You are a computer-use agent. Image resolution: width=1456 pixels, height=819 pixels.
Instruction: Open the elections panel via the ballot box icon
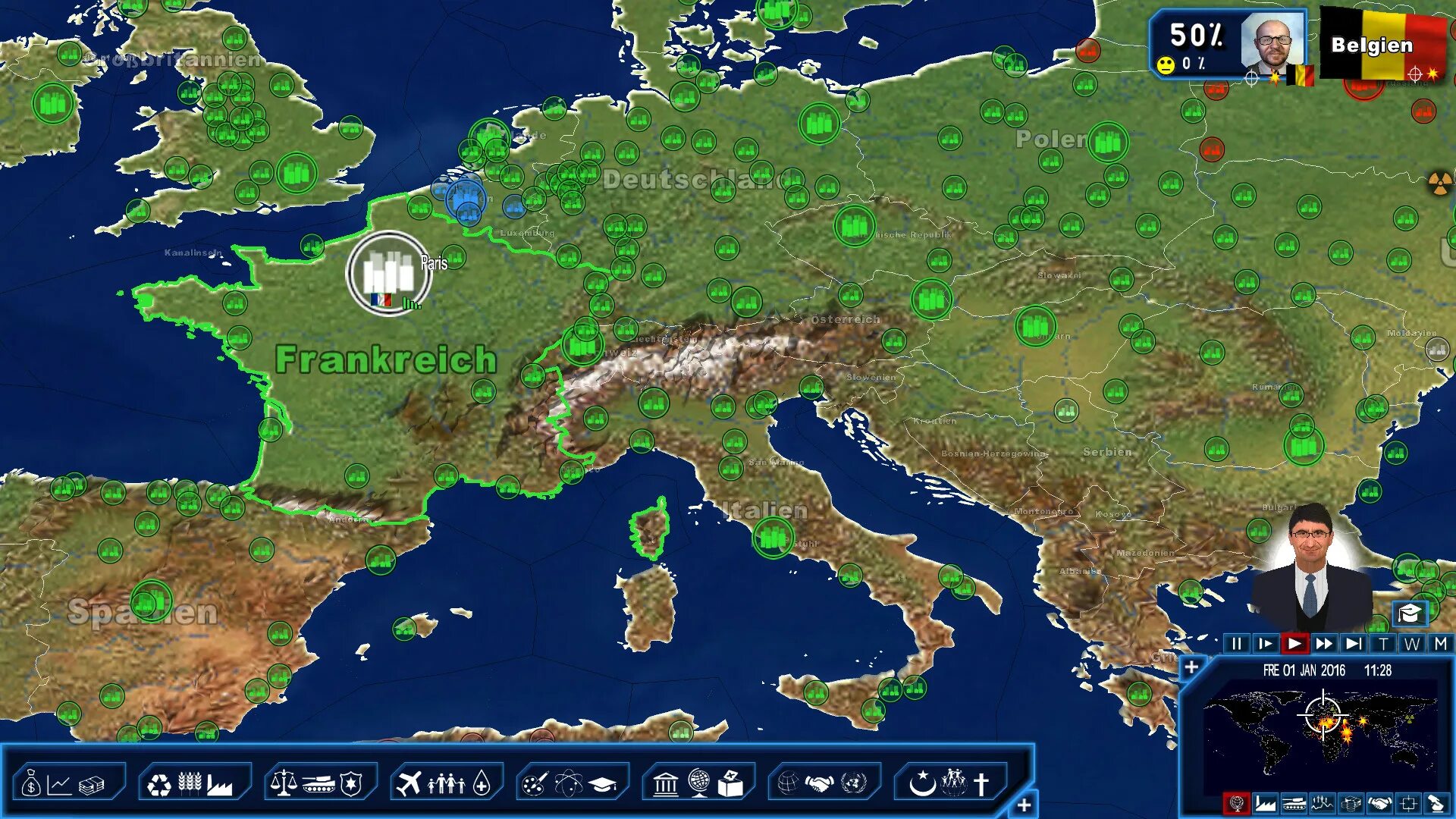731,786
